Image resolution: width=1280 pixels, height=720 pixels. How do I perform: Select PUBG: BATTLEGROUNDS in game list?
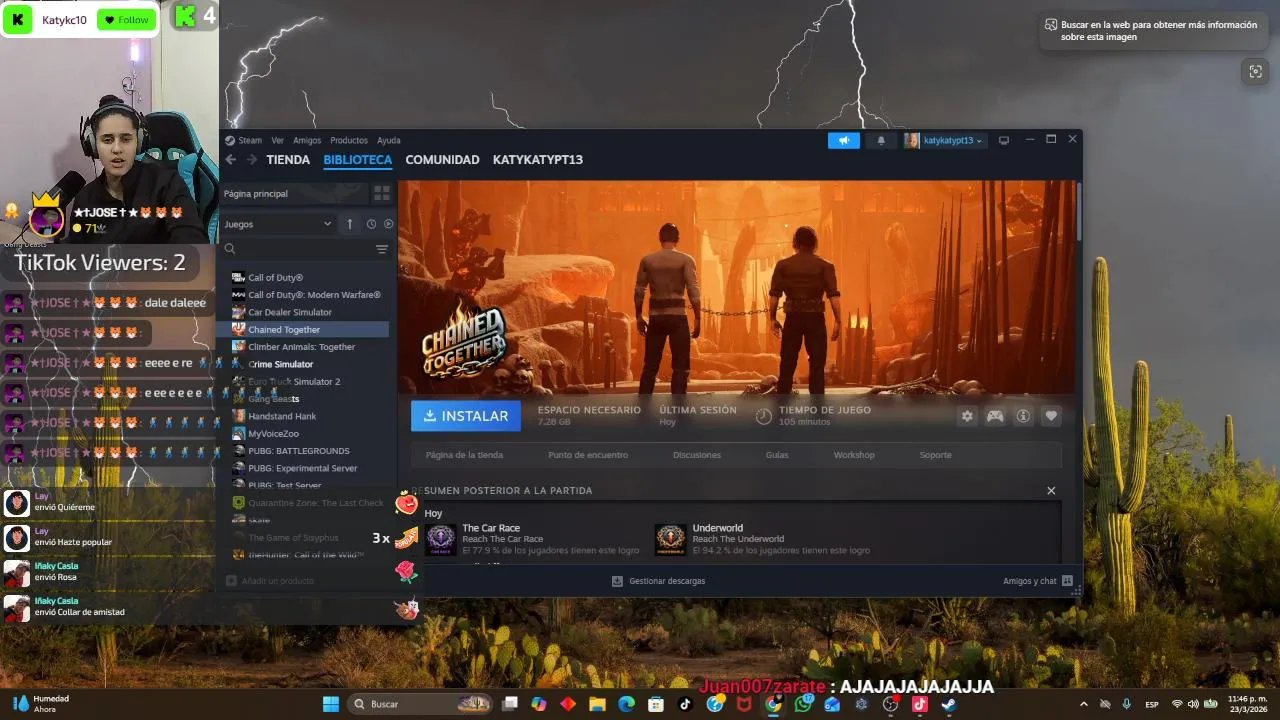point(299,451)
